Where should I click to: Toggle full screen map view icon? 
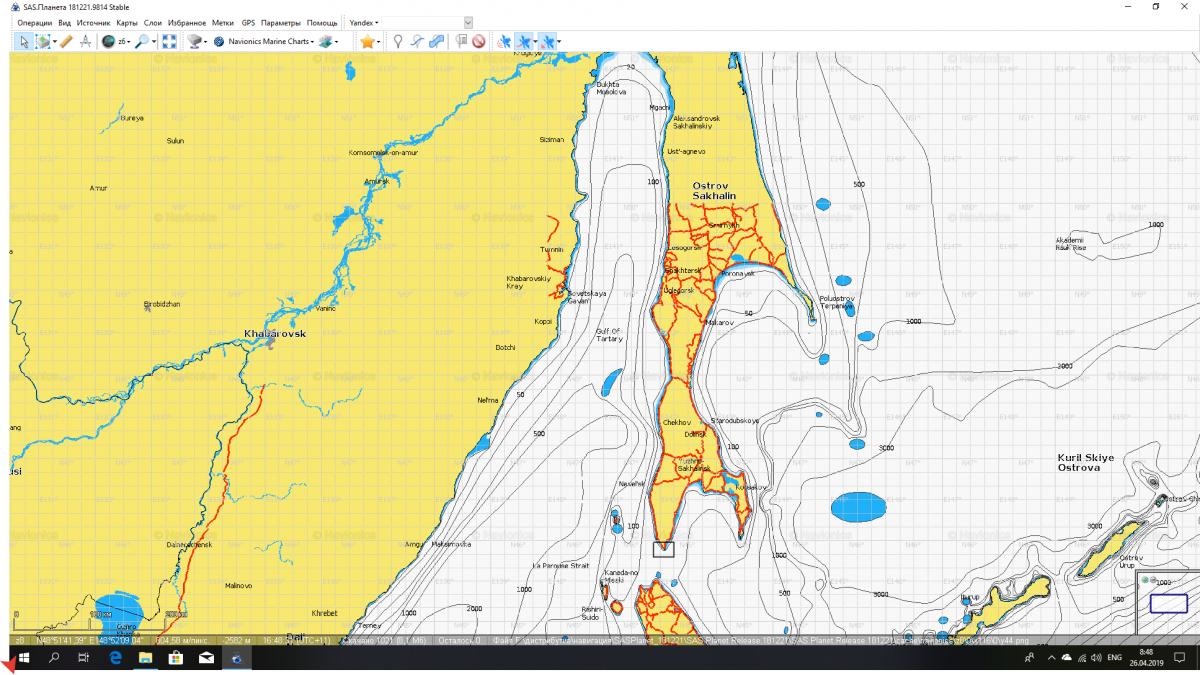click(x=169, y=41)
